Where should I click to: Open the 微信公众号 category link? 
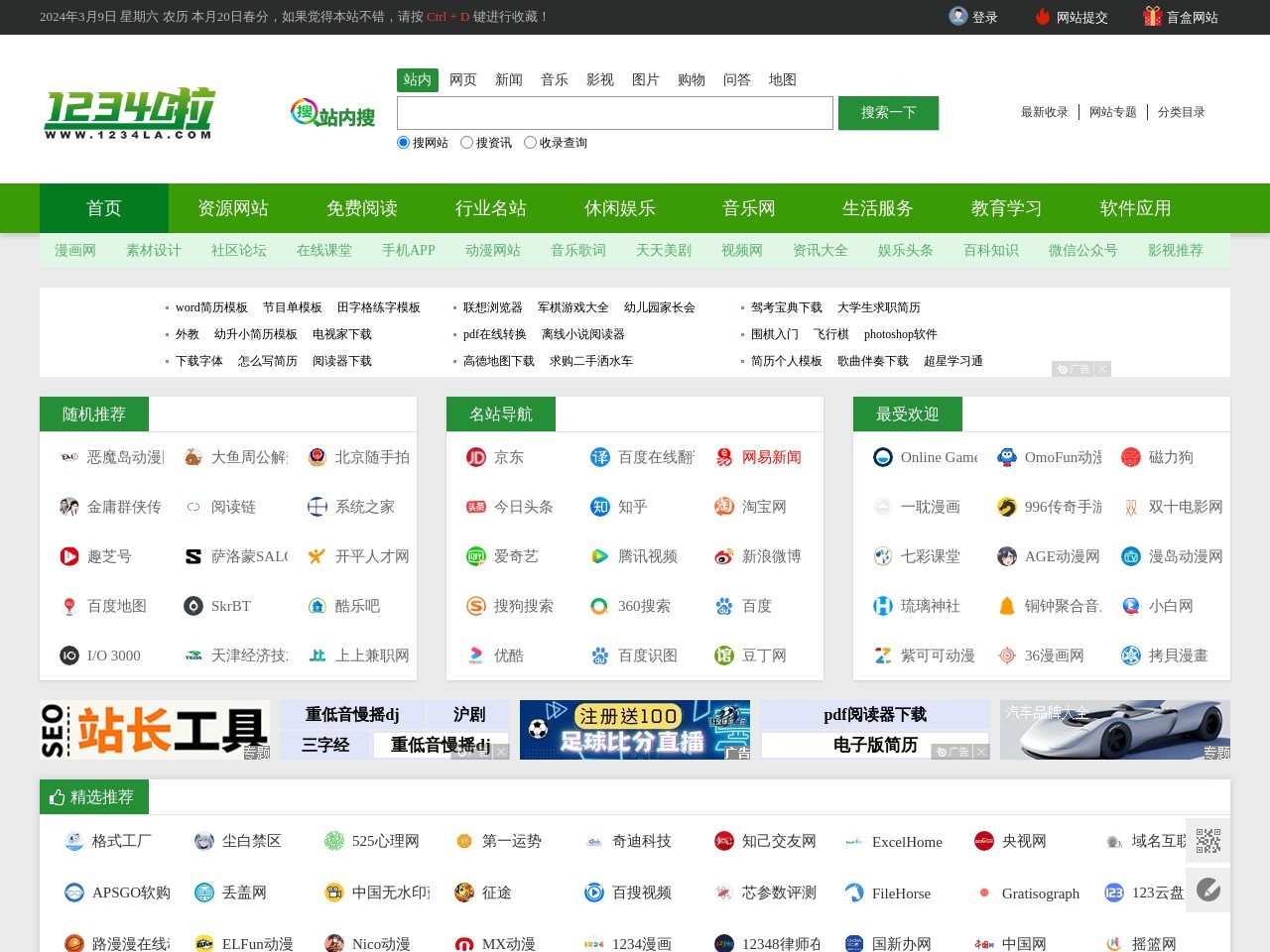pos(1081,251)
